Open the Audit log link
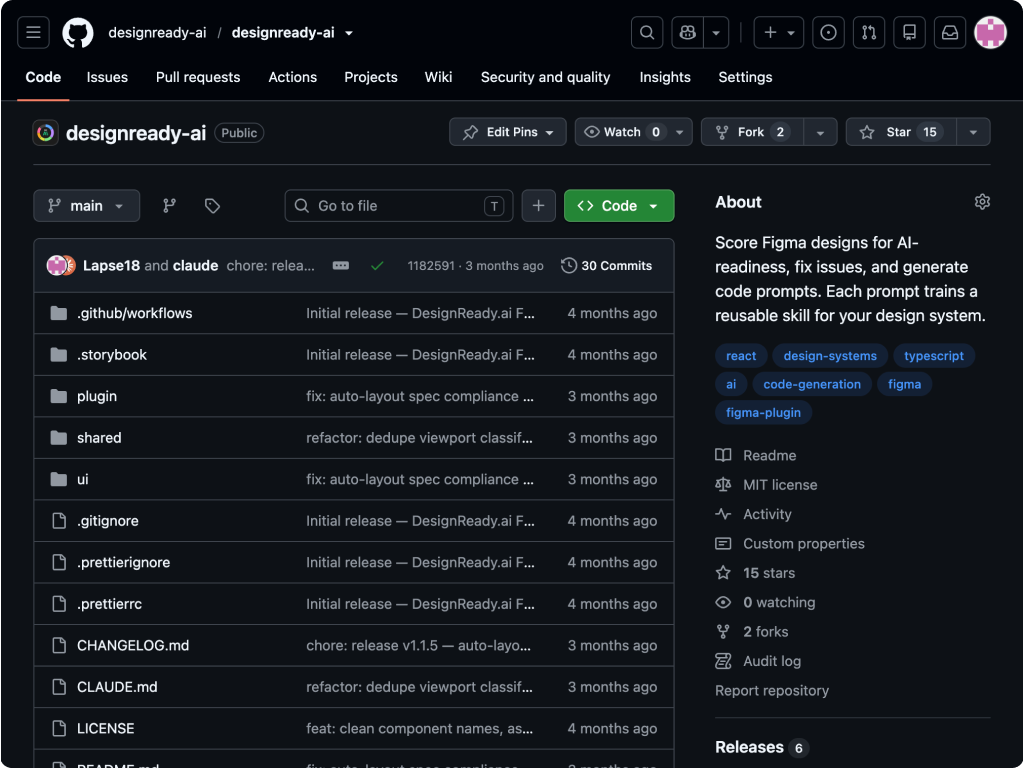Image resolution: width=1024 pixels, height=768 pixels. point(772,661)
